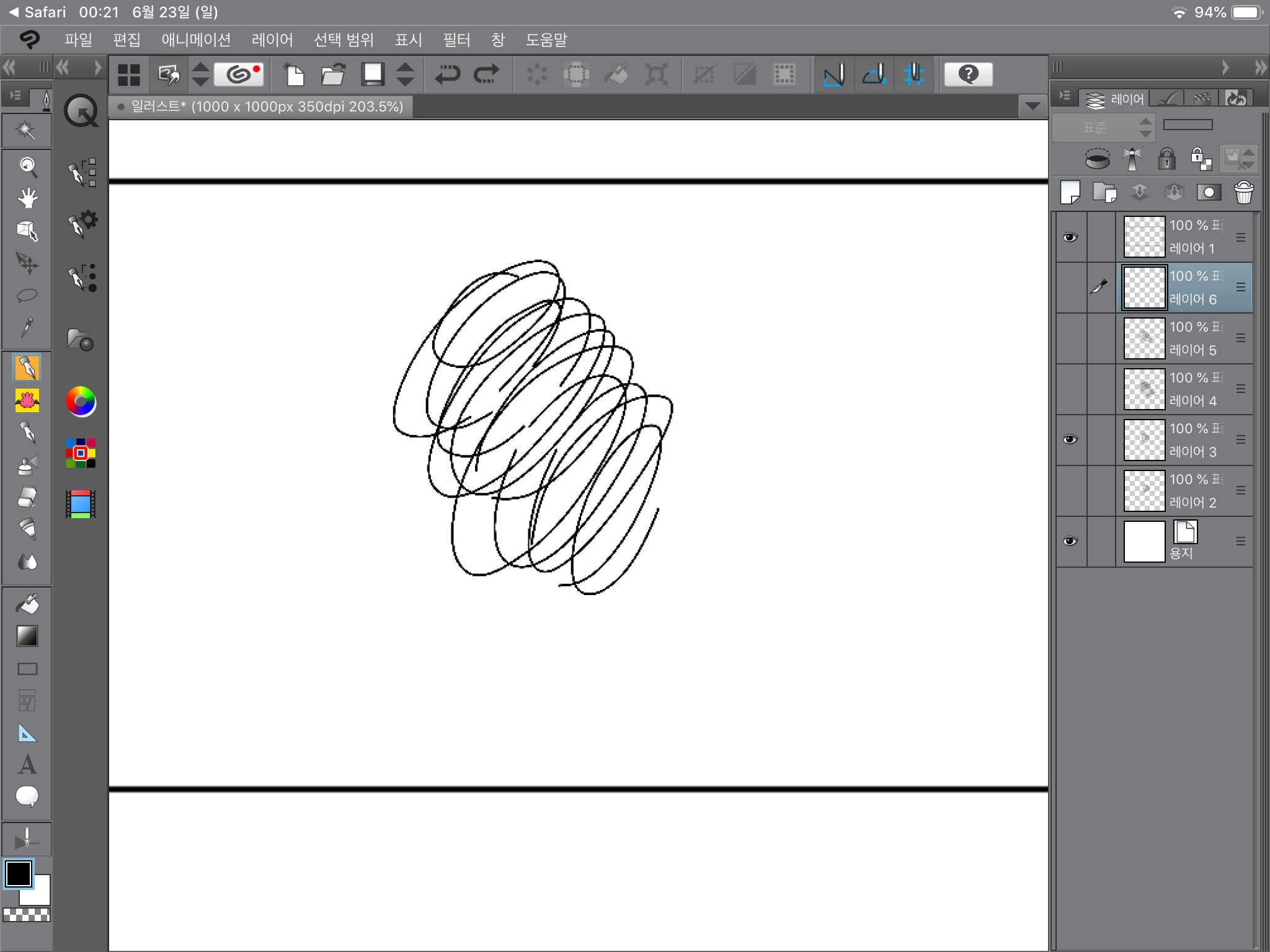1270x952 pixels.
Task: Click the Lock layer icon
Action: 1166,159
